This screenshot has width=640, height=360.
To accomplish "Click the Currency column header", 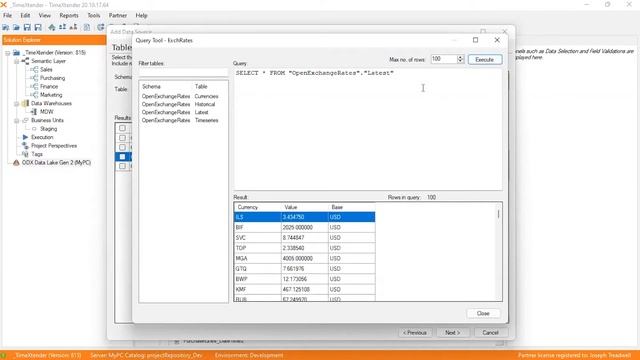I will [x=258, y=207].
